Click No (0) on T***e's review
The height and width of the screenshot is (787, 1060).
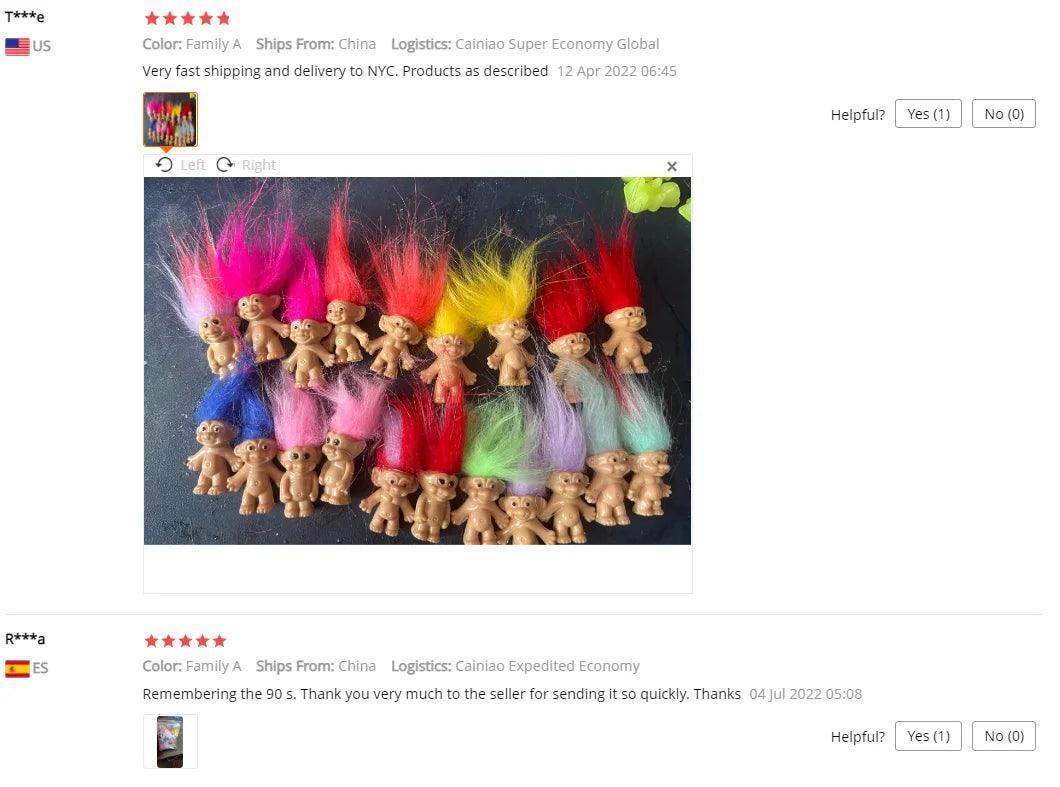tap(1003, 114)
